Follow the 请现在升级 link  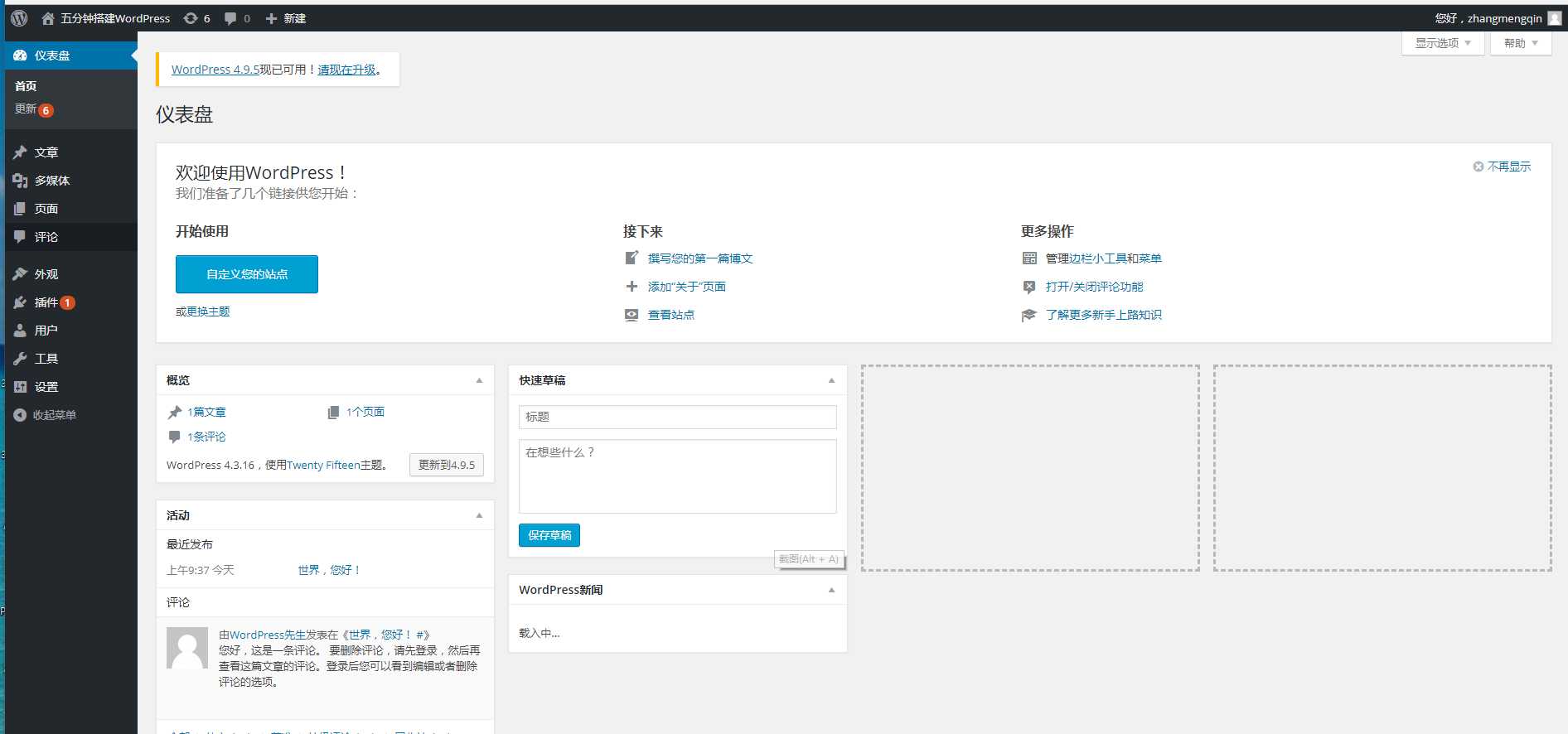pyautogui.click(x=346, y=70)
